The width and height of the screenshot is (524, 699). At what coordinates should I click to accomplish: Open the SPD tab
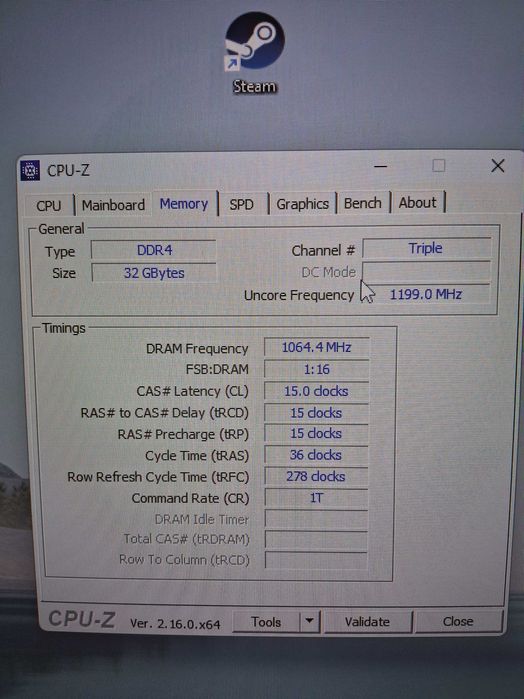[x=241, y=205]
